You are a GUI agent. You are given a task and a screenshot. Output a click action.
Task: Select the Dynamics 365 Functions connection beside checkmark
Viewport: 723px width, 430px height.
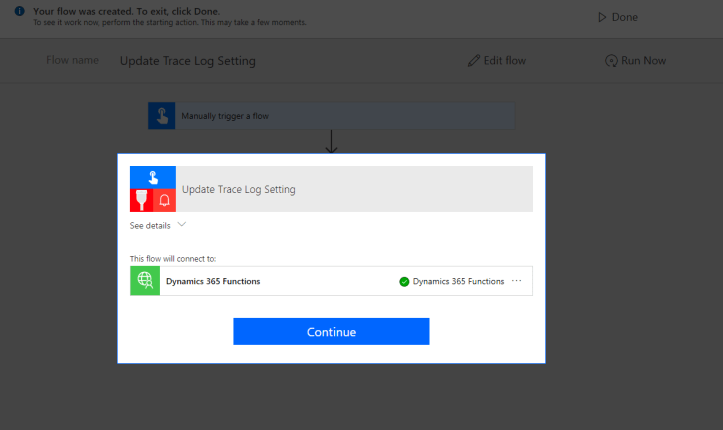(x=458, y=282)
